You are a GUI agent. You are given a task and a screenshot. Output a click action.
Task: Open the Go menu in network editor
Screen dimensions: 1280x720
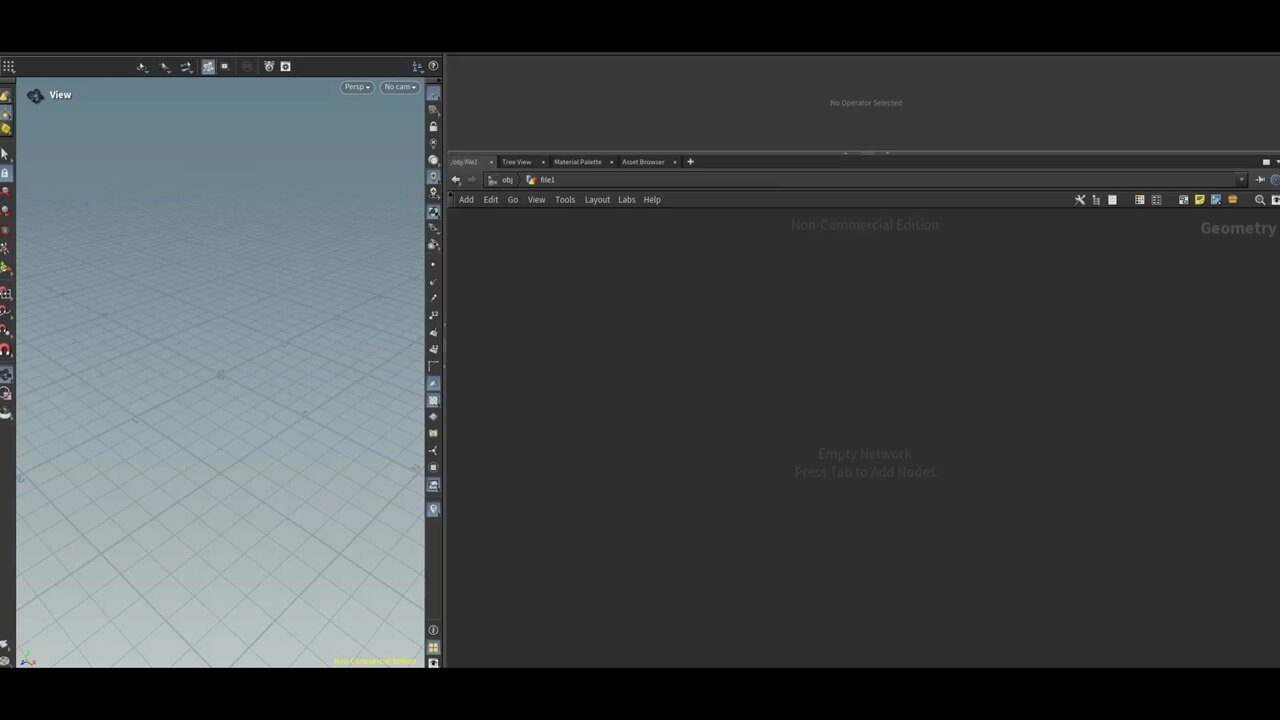coord(513,200)
